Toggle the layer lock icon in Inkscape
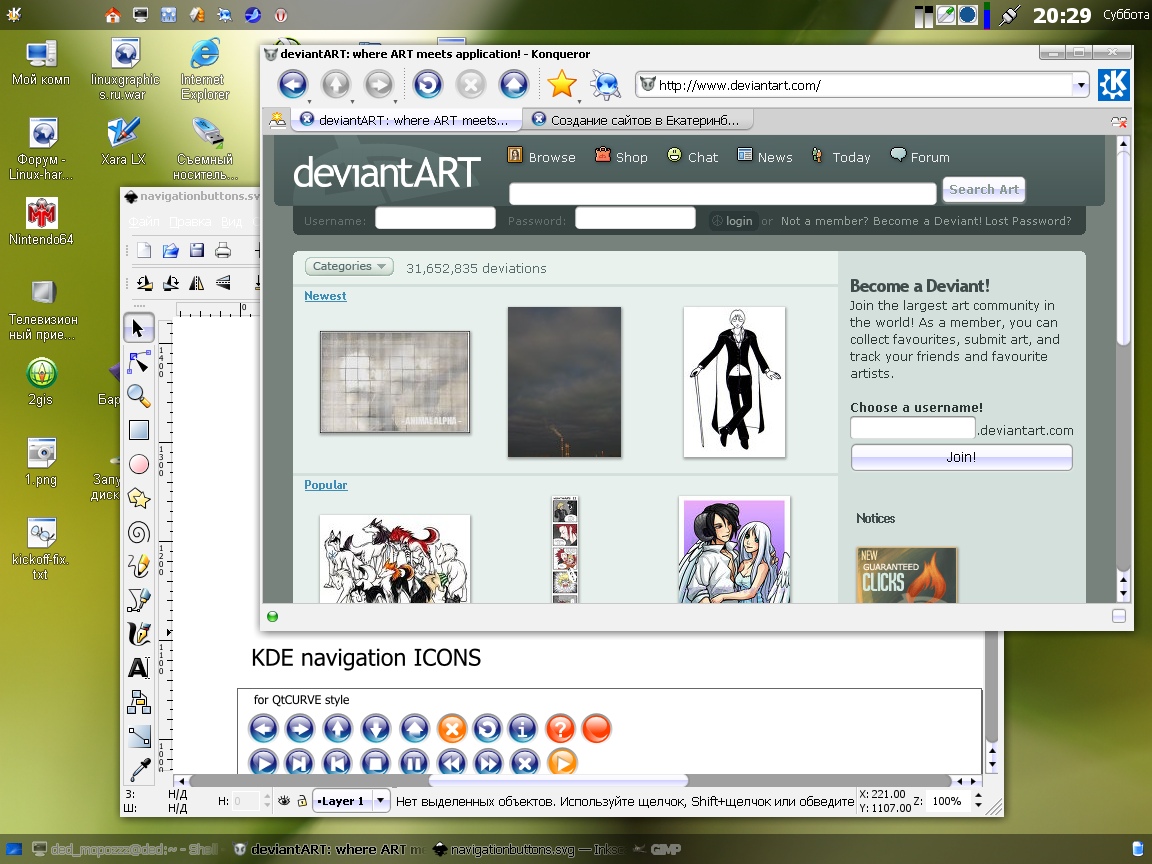Viewport: 1152px width, 864px height. click(301, 801)
